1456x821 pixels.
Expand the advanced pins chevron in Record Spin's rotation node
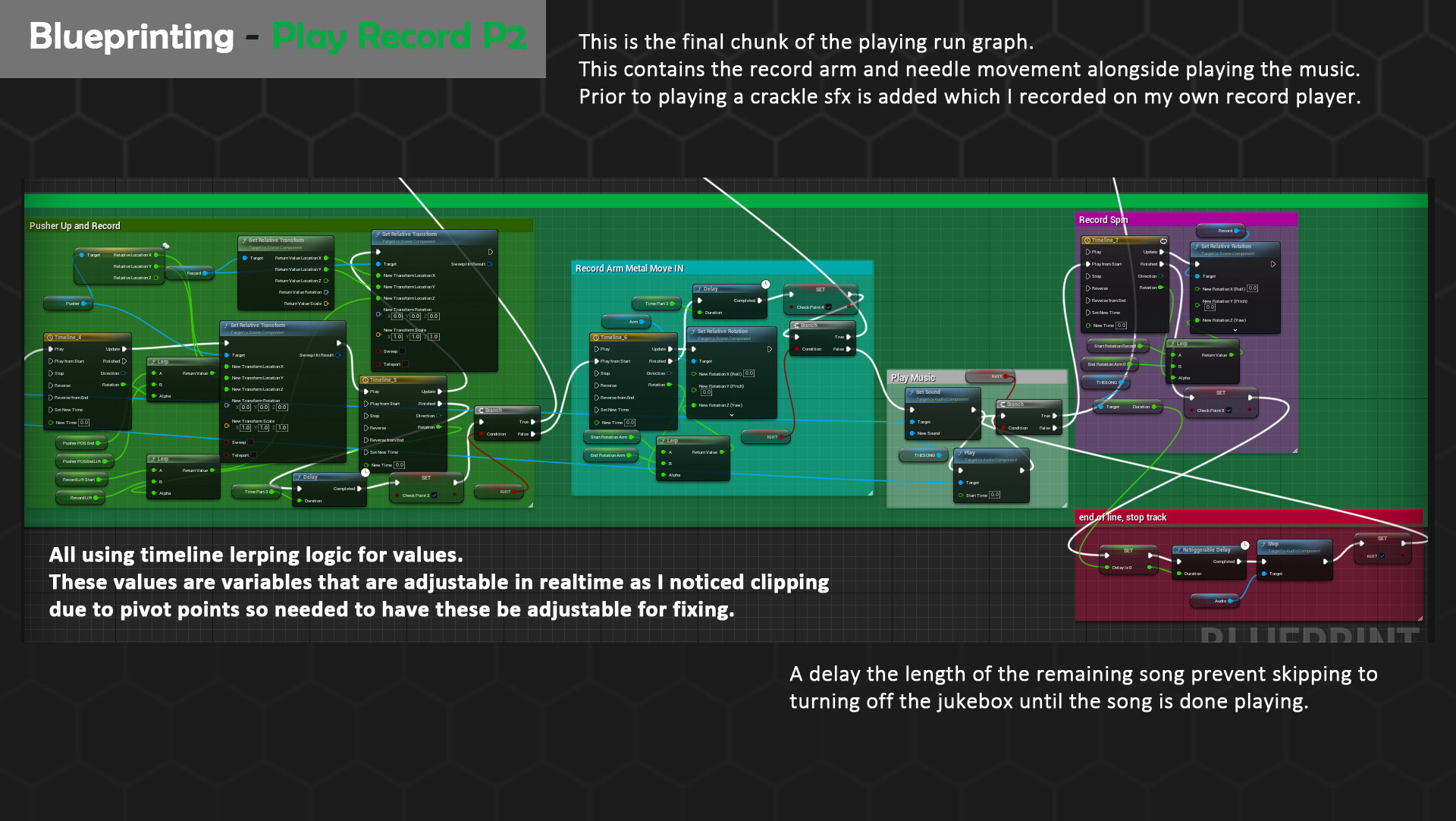point(1235,330)
